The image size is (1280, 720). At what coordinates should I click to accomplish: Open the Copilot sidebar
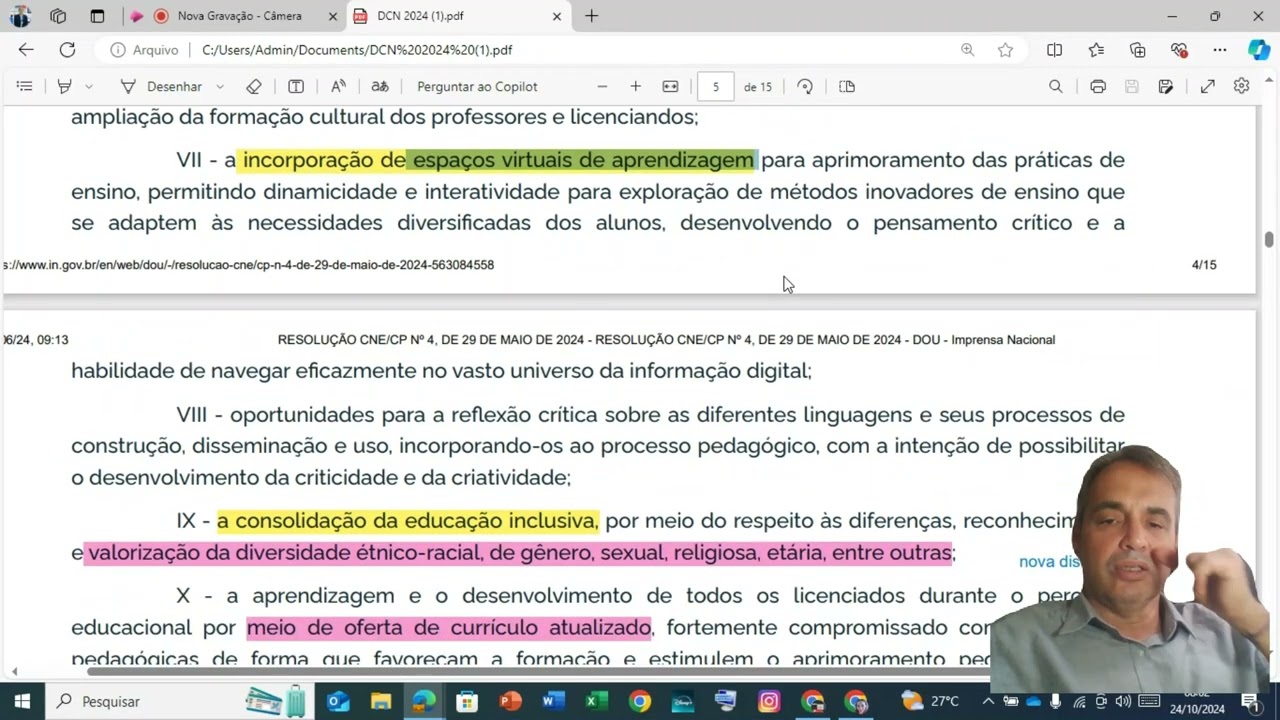(1259, 50)
